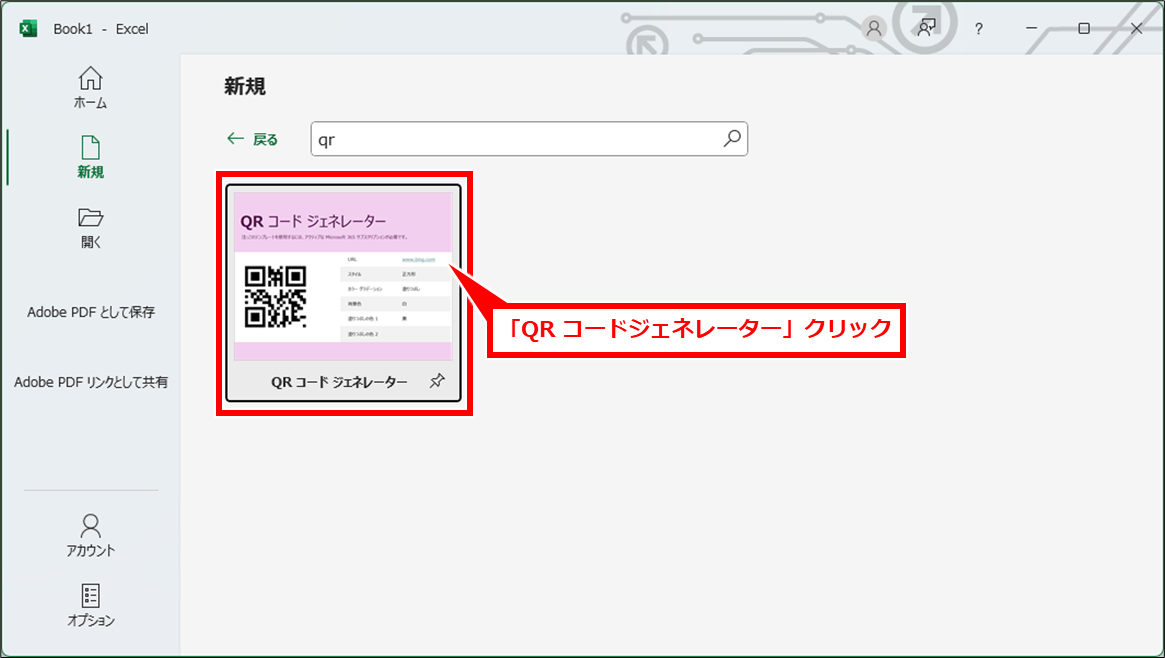Open the オプション (Options) page
The height and width of the screenshot is (658, 1165).
[91, 605]
